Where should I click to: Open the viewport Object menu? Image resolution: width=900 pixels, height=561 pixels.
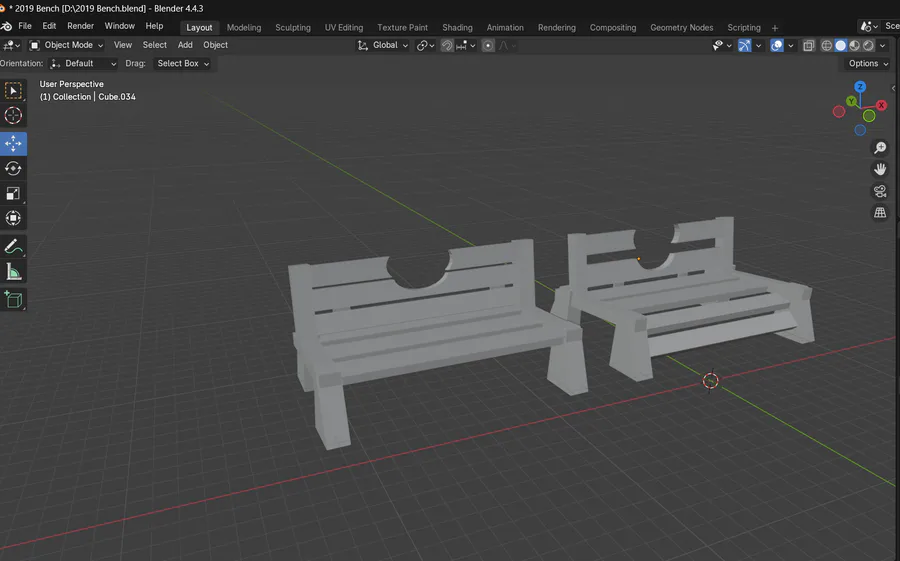coord(215,45)
